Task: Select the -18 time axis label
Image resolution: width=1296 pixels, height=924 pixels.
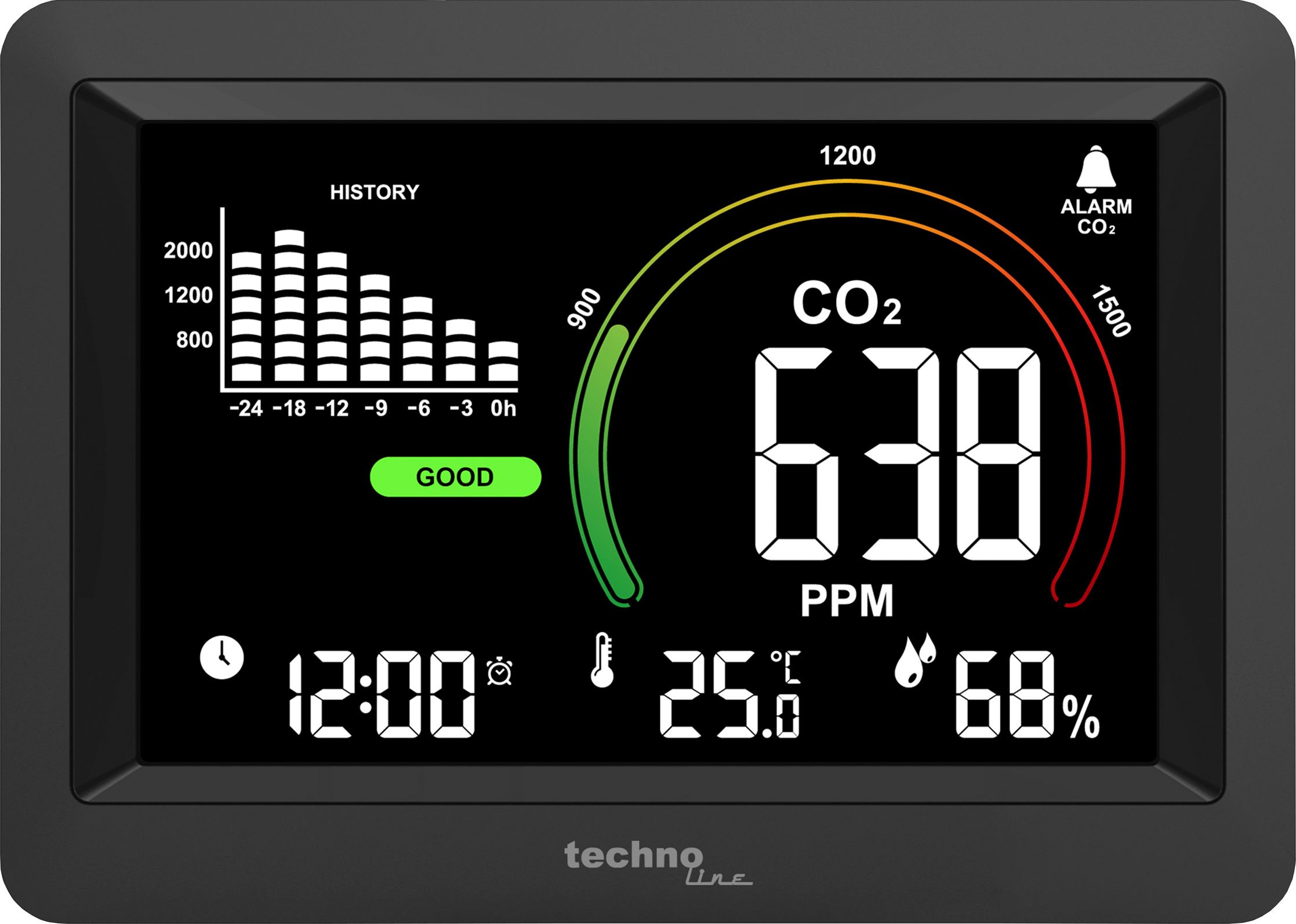Action: (289, 409)
